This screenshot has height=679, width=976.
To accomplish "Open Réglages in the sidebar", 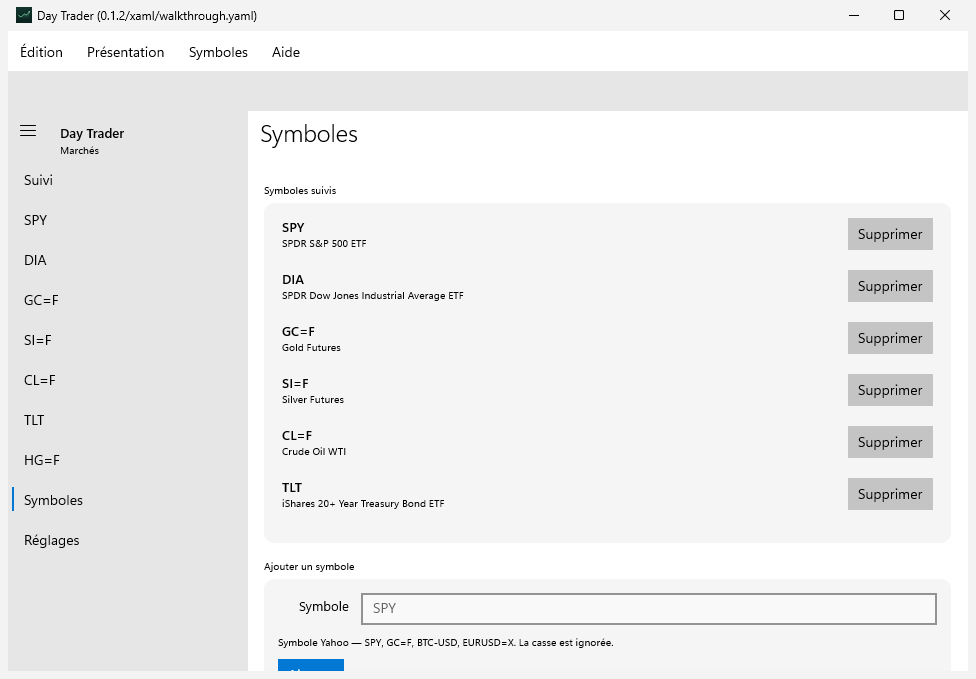I will coord(128,540).
